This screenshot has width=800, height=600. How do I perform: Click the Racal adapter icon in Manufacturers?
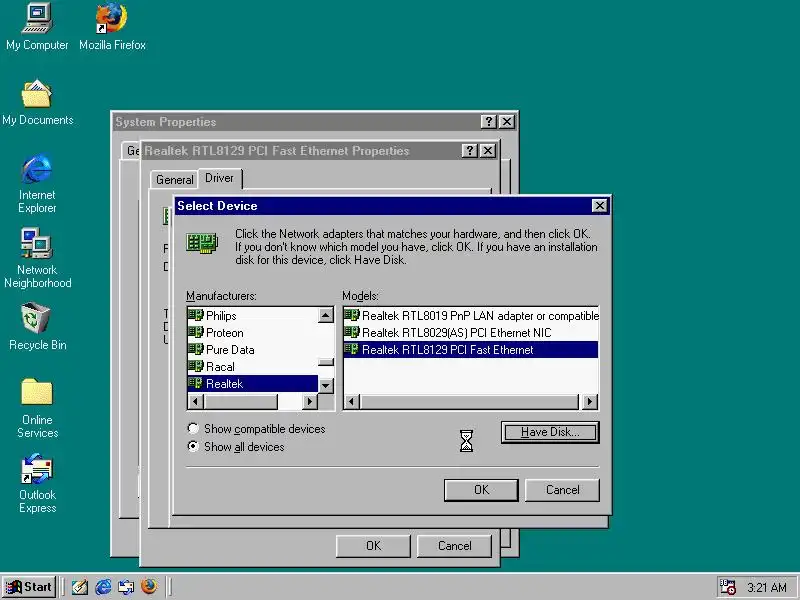pos(195,366)
